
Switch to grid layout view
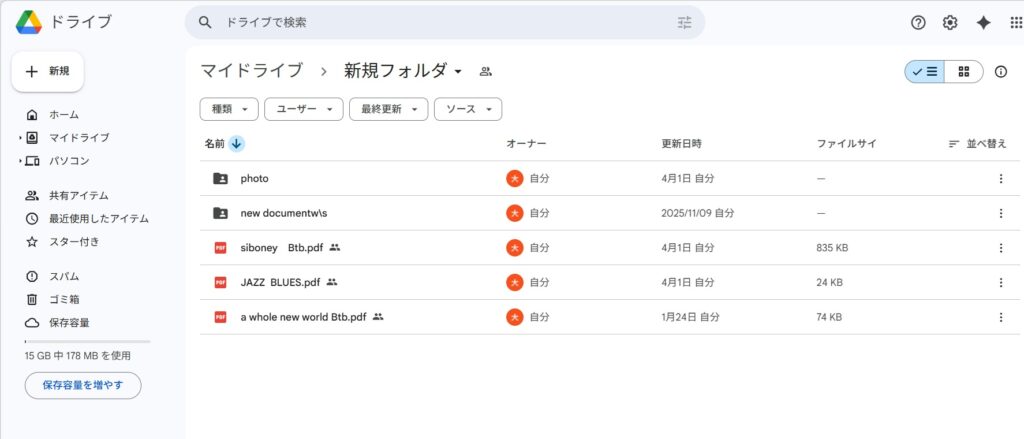[x=964, y=71]
